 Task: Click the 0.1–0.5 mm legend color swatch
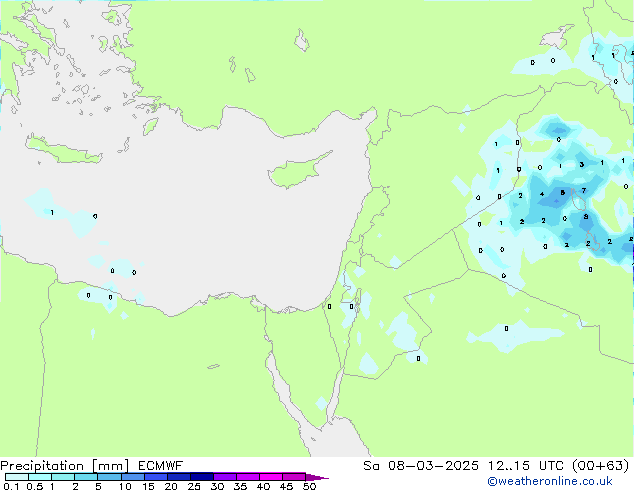[17, 477]
